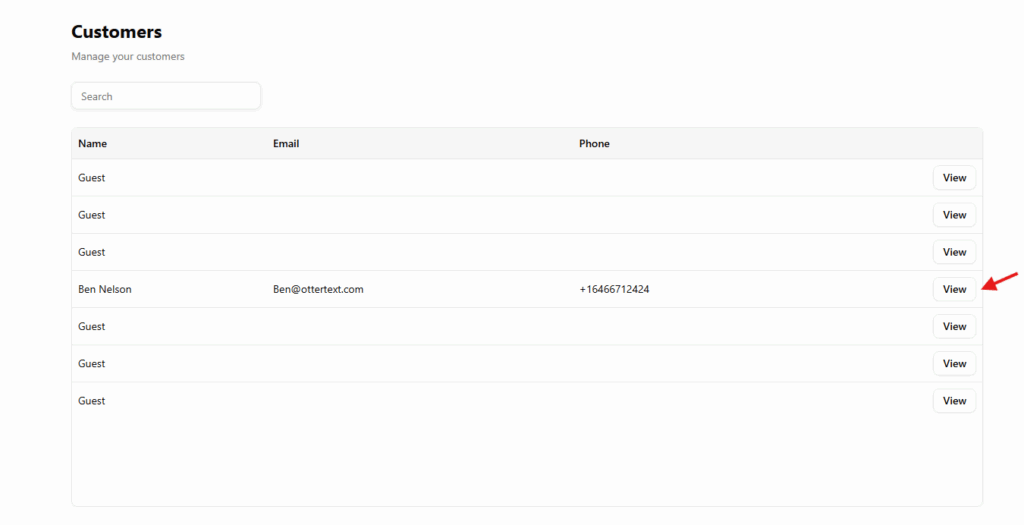The width and height of the screenshot is (1024, 525).
Task: Click the Customers page heading
Action: (116, 33)
